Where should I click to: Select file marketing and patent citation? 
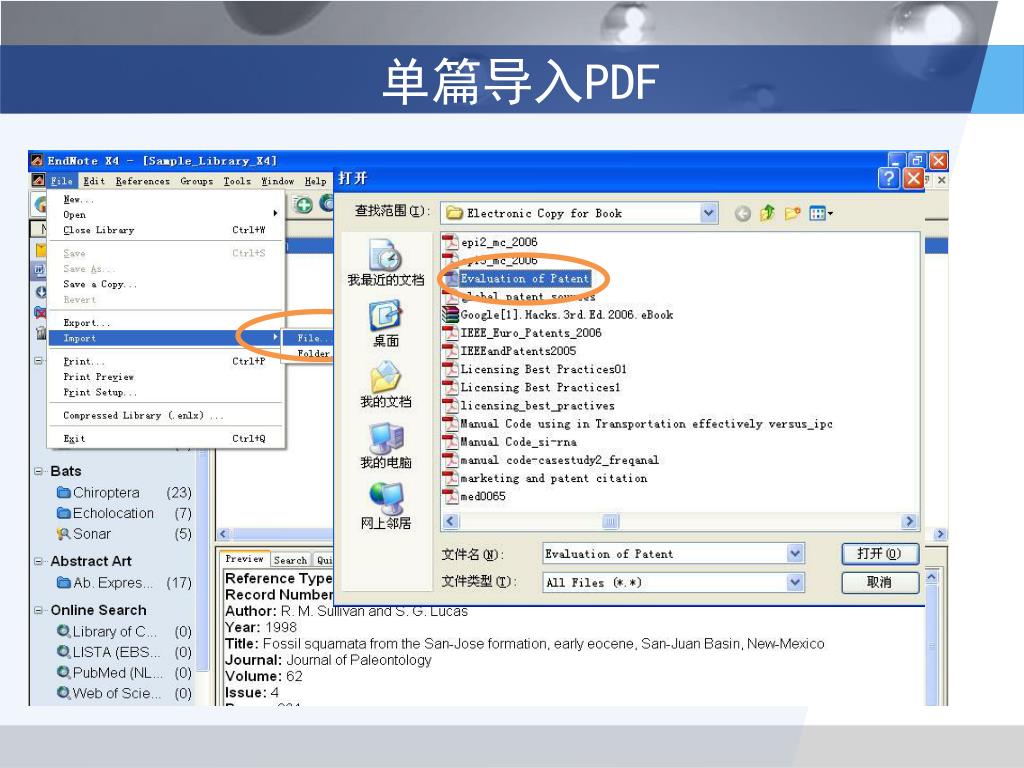click(545, 479)
